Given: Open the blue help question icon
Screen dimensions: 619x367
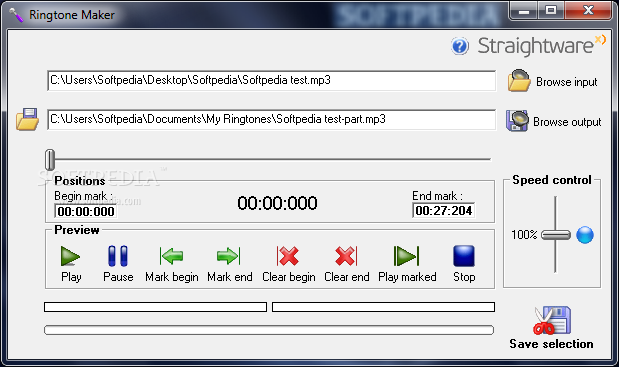Looking at the screenshot, I should (460, 46).
